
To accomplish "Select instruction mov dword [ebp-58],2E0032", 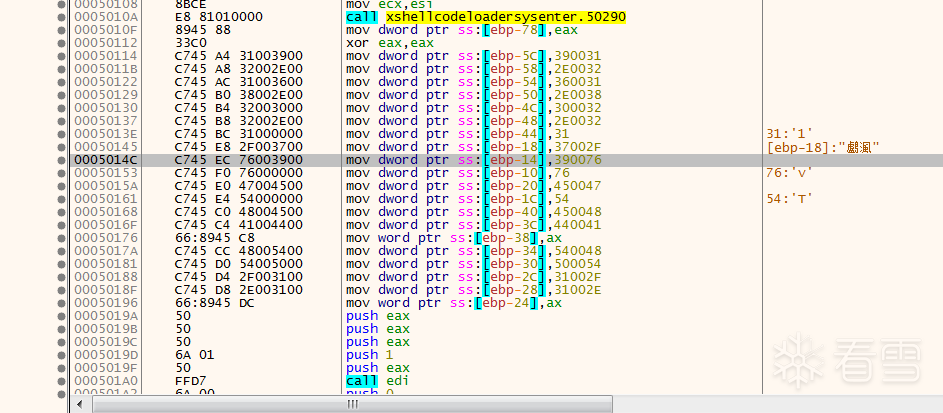I will click(x=474, y=69).
